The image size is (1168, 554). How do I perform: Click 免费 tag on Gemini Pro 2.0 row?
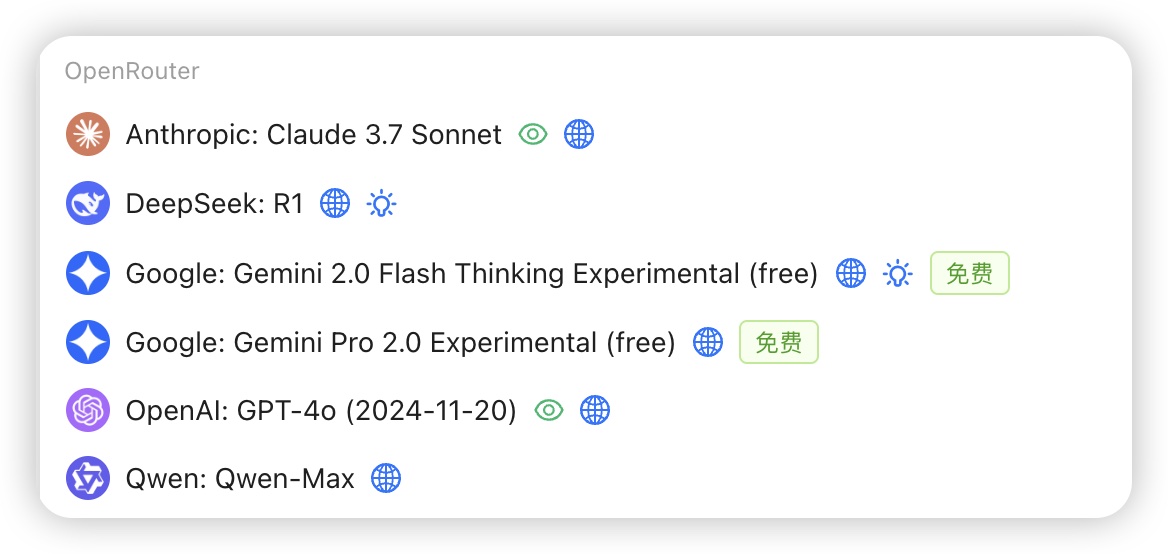pos(778,343)
